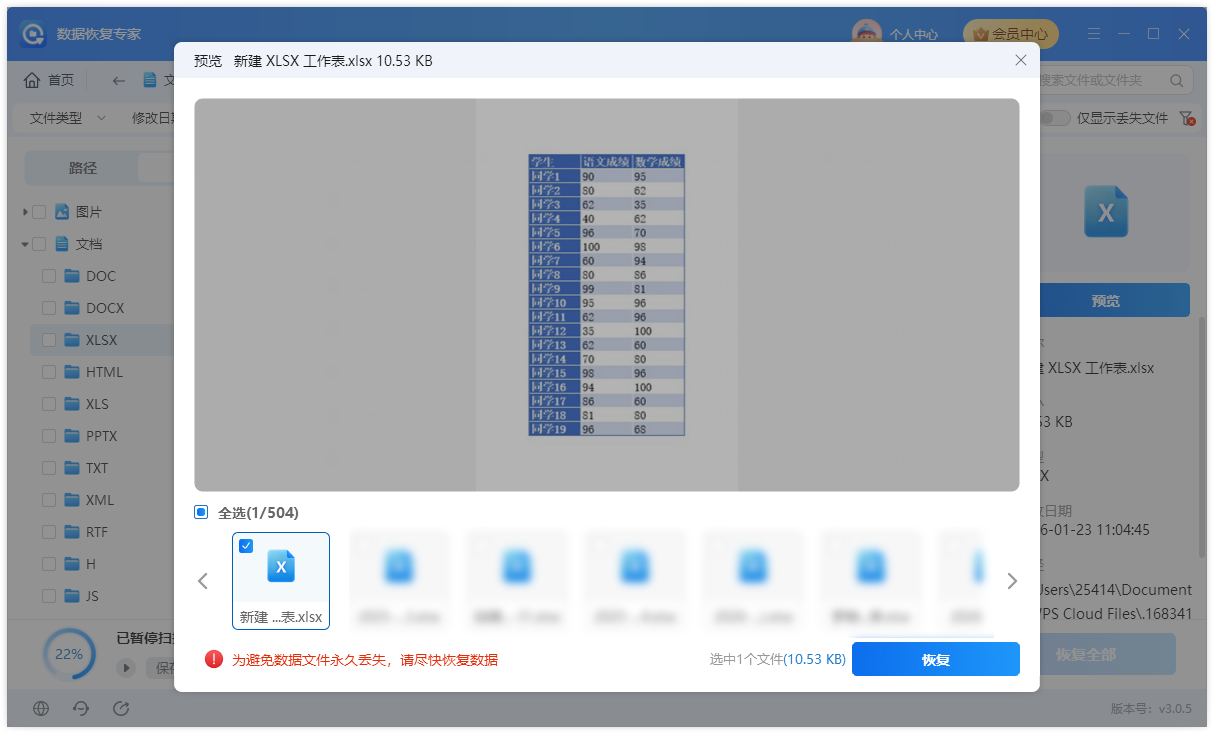Click the pictures icon next to 图片

[62, 212]
